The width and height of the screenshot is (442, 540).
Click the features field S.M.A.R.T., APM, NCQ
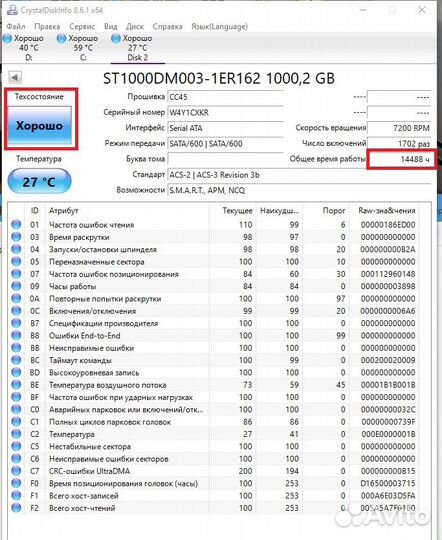pos(299,190)
